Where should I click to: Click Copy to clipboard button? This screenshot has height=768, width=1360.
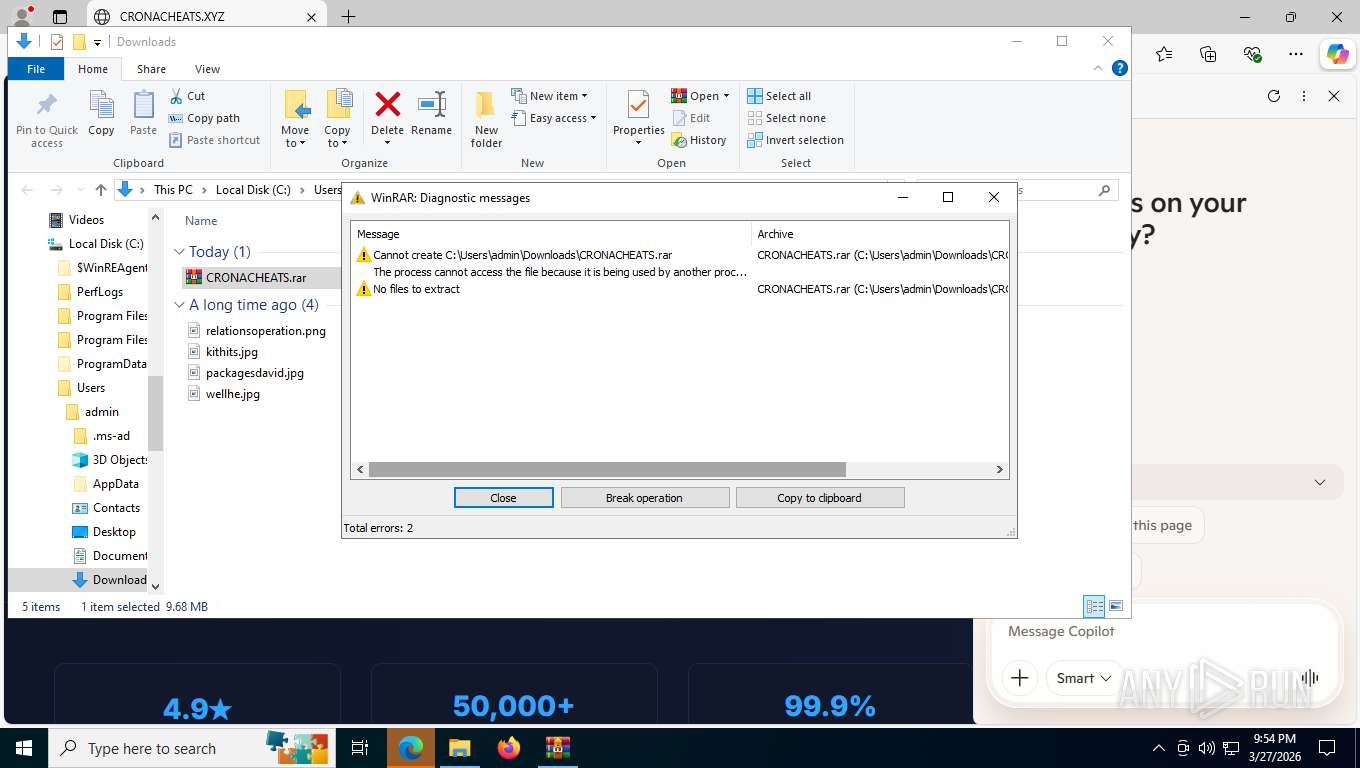tap(819, 498)
